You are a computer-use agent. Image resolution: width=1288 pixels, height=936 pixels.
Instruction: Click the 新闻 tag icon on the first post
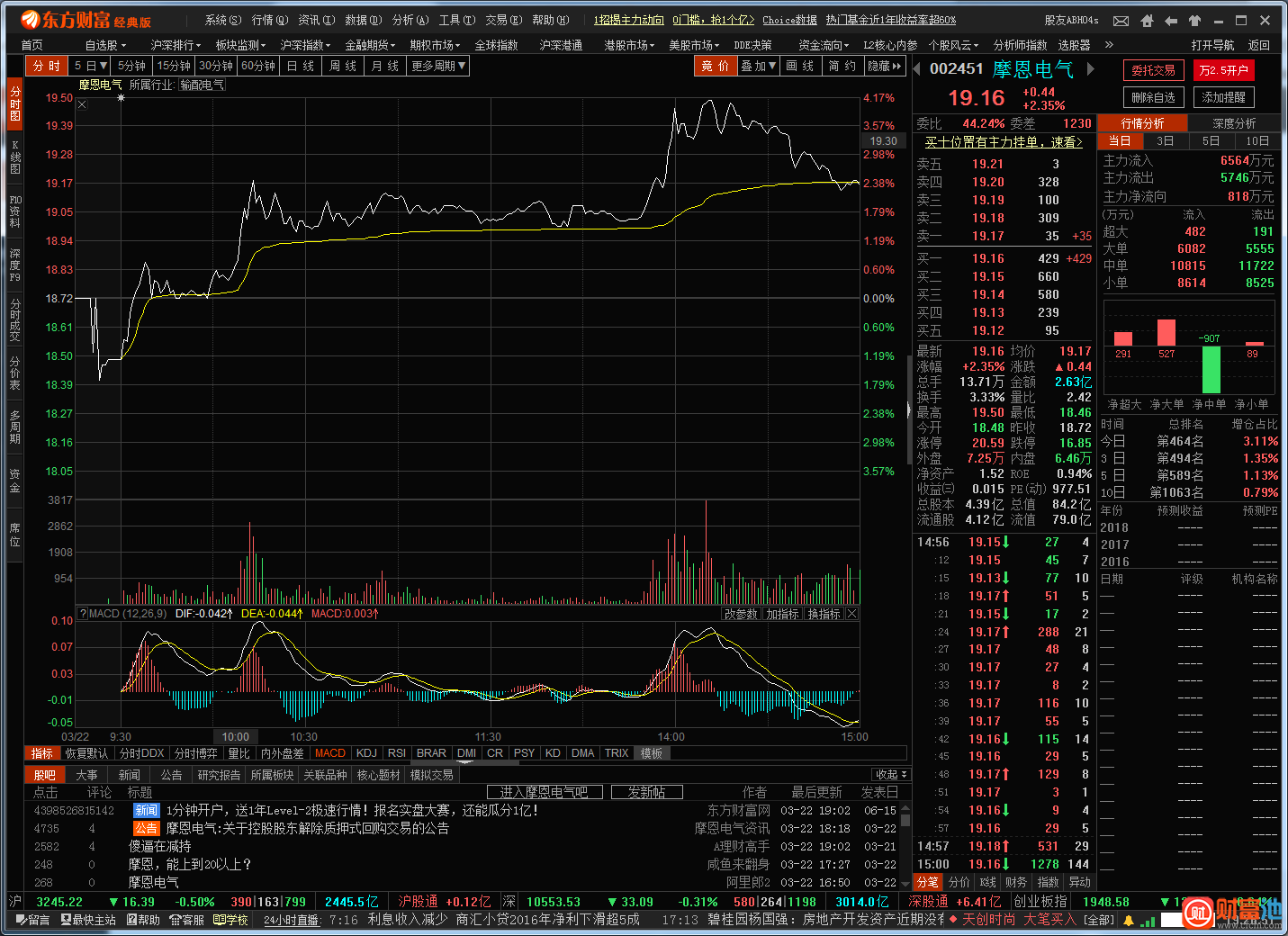click(x=146, y=811)
